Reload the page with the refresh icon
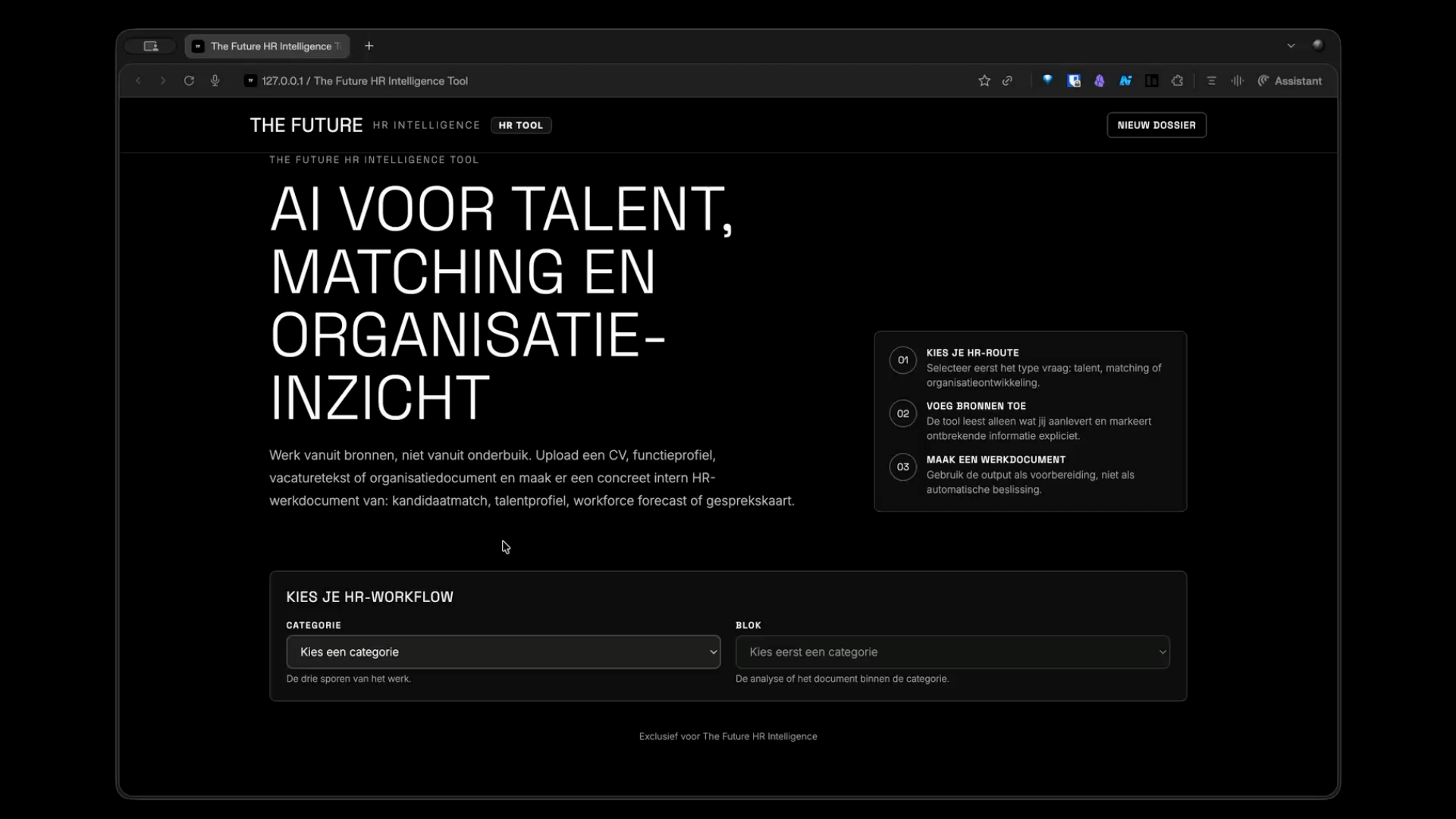The height and width of the screenshot is (819, 1456). point(189,80)
